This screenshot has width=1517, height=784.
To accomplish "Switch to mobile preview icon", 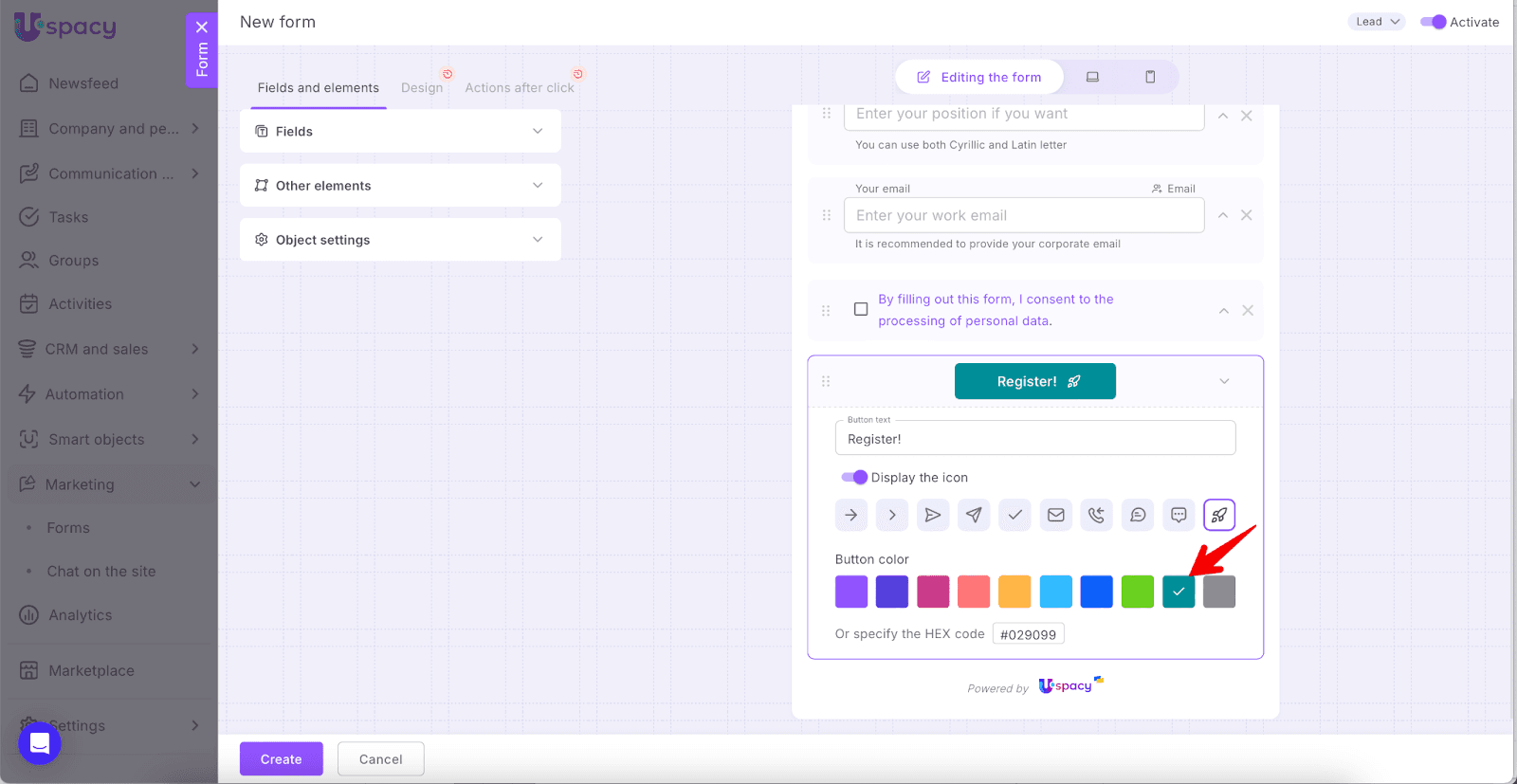I will pyautogui.click(x=1150, y=77).
